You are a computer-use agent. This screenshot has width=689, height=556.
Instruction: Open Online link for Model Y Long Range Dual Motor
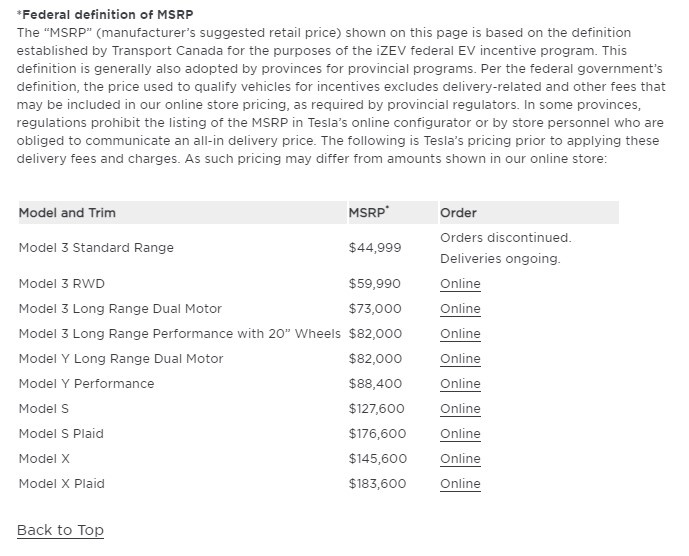(x=460, y=359)
